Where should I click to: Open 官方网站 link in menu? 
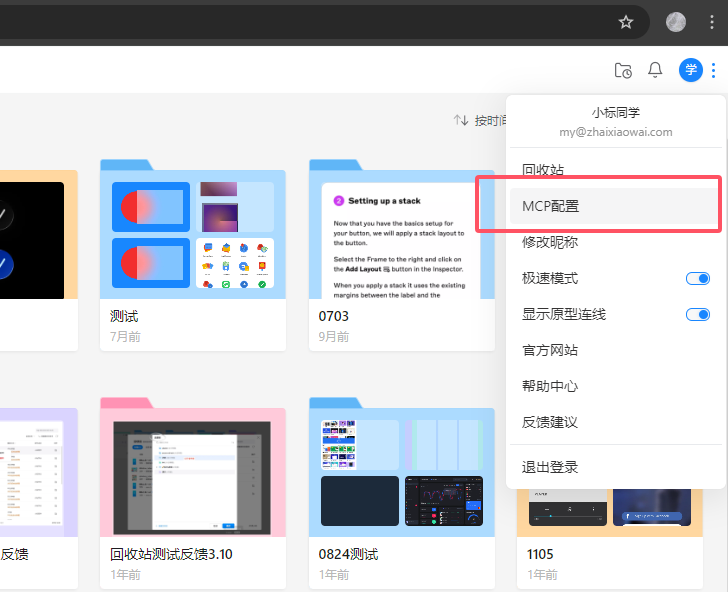[550, 350]
